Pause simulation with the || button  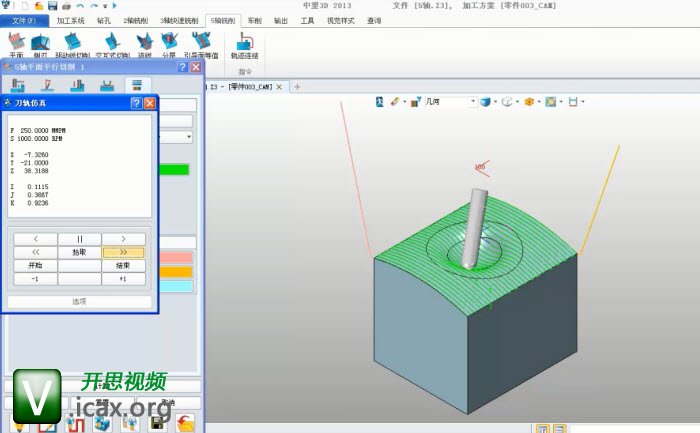[x=79, y=239]
